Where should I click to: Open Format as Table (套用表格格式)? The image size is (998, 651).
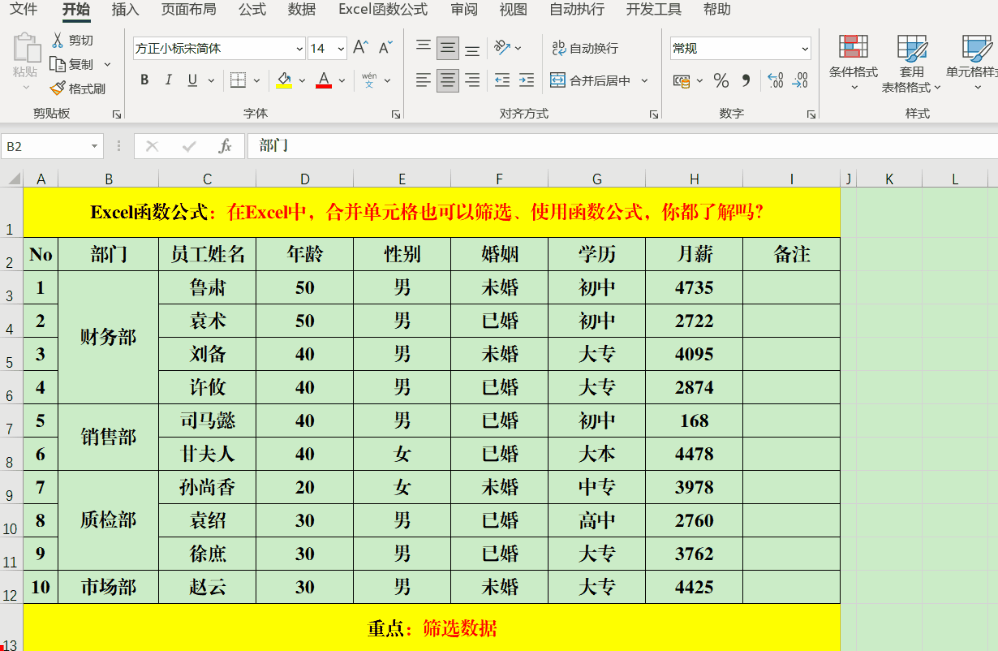pyautogui.click(x=911, y=64)
